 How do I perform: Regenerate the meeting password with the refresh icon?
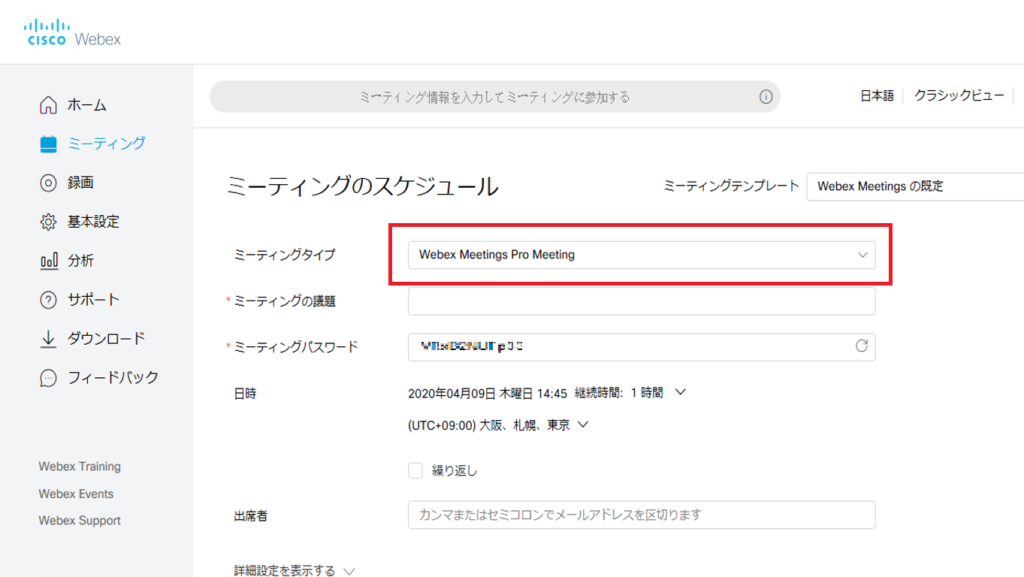click(861, 346)
